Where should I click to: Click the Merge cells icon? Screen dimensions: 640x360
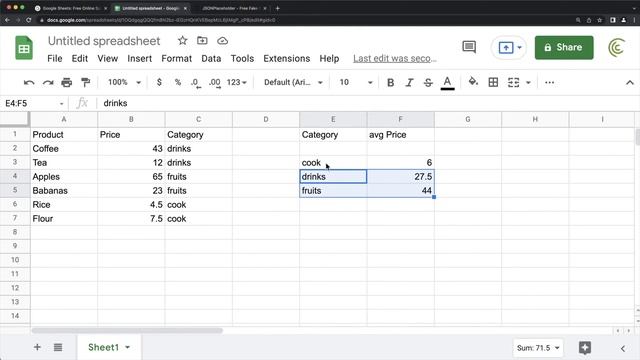513,82
